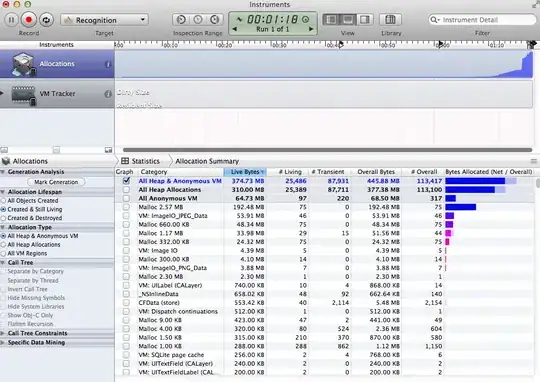The image size is (540, 382).
Task: Click the timeline horizontal scrollbar
Action: (x=327, y=150)
